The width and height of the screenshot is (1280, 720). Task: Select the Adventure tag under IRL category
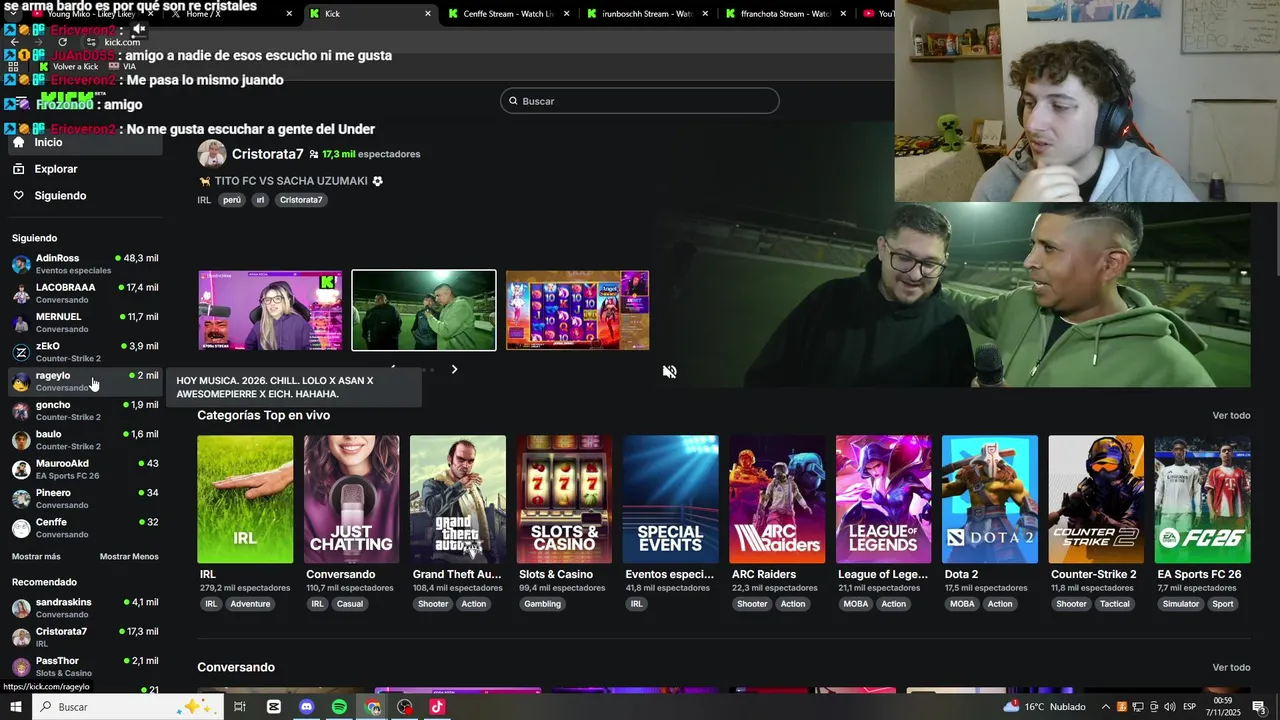point(250,604)
